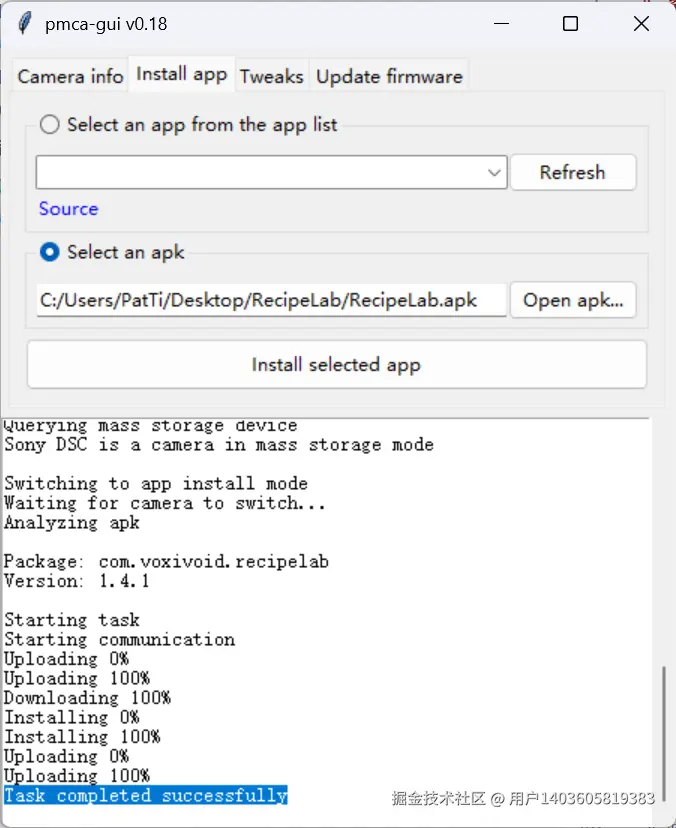The image size is (676, 828).
Task: Start Install selected app
Action: click(x=336, y=364)
